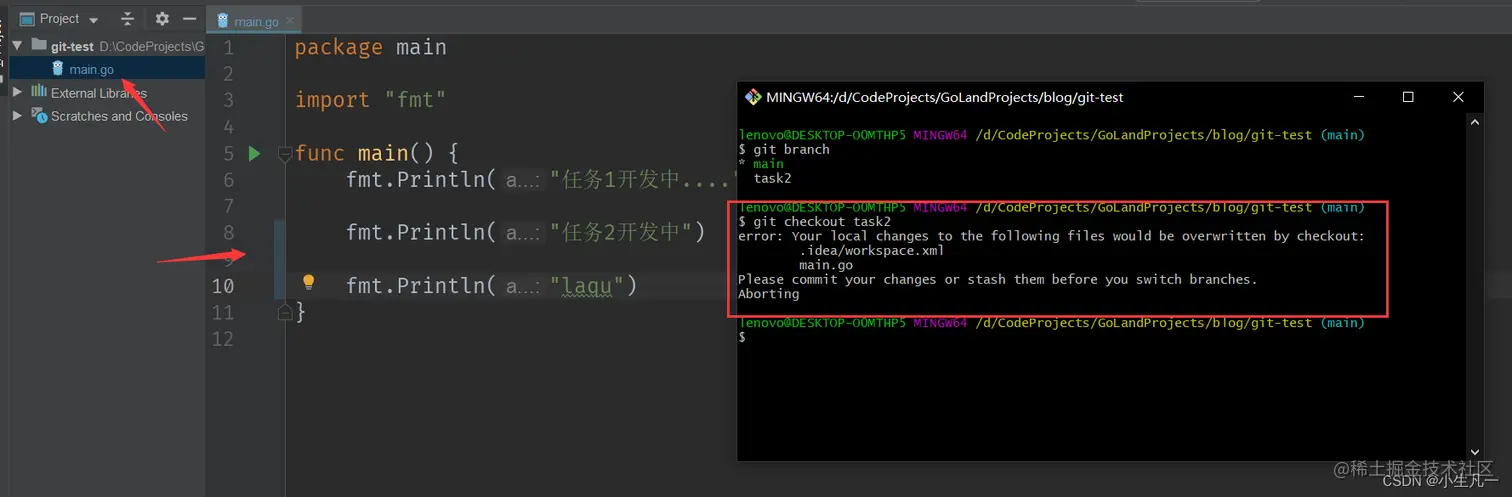Click the "* main" branch line in terminal
Viewport: 1512px width, 497px height.
point(761,164)
